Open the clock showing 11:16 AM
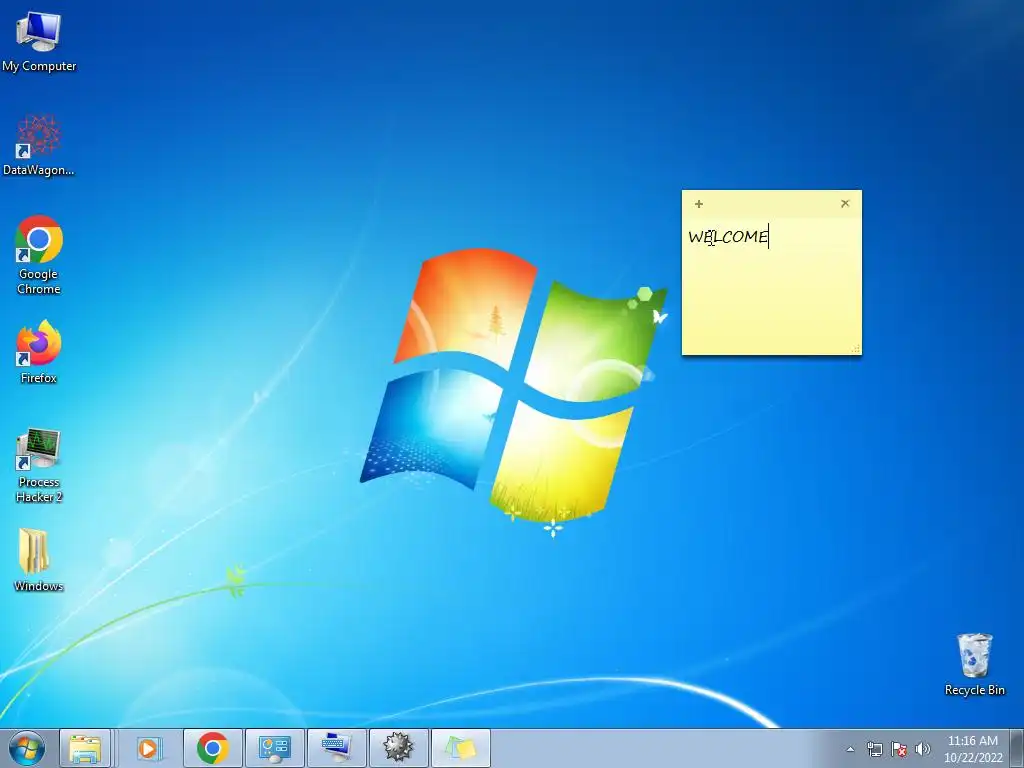The image size is (1024, 768). coord(973,749)
